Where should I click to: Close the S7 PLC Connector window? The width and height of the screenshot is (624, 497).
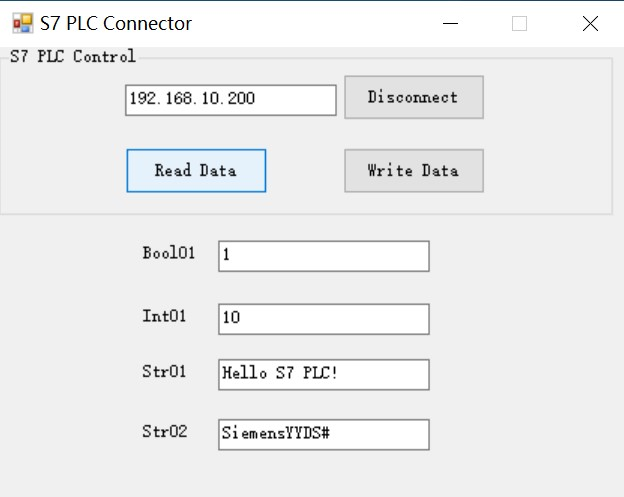590,24
